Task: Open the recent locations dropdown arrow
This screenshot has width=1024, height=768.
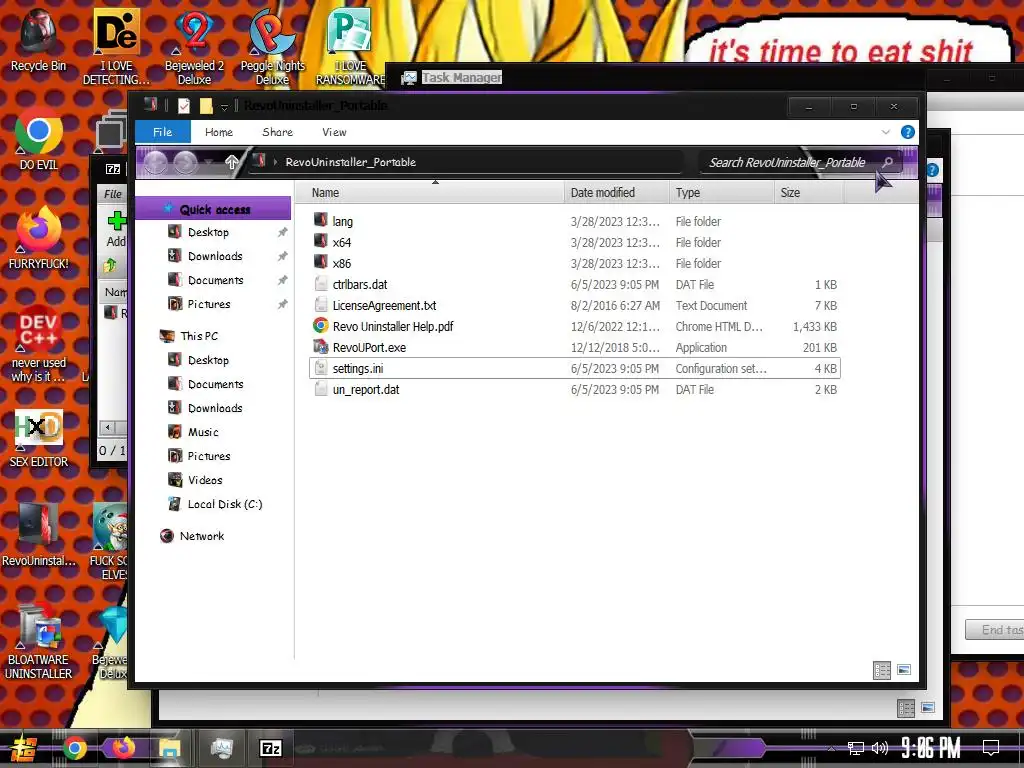Action: [208, 161]
